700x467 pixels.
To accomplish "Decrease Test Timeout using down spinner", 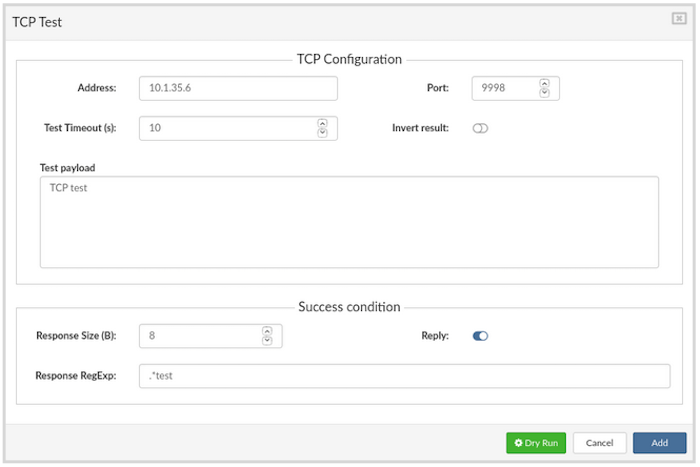I will (x=322, y=132).
